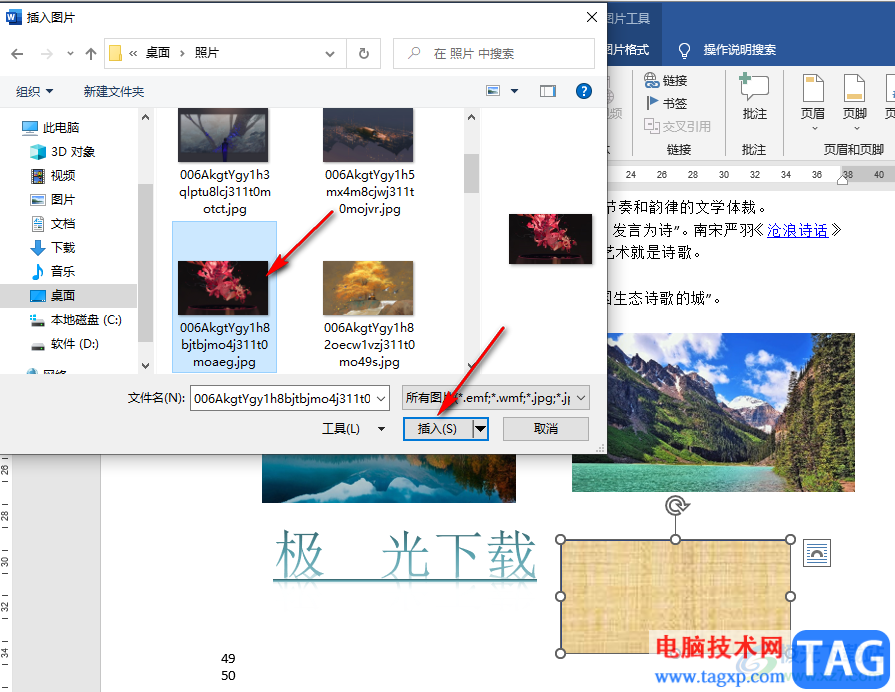Image resolution: width=895 pixels, height=692 pixels.
Task: Click the 书签 icon in Word ribbon
Action: [x=666, y=103]
